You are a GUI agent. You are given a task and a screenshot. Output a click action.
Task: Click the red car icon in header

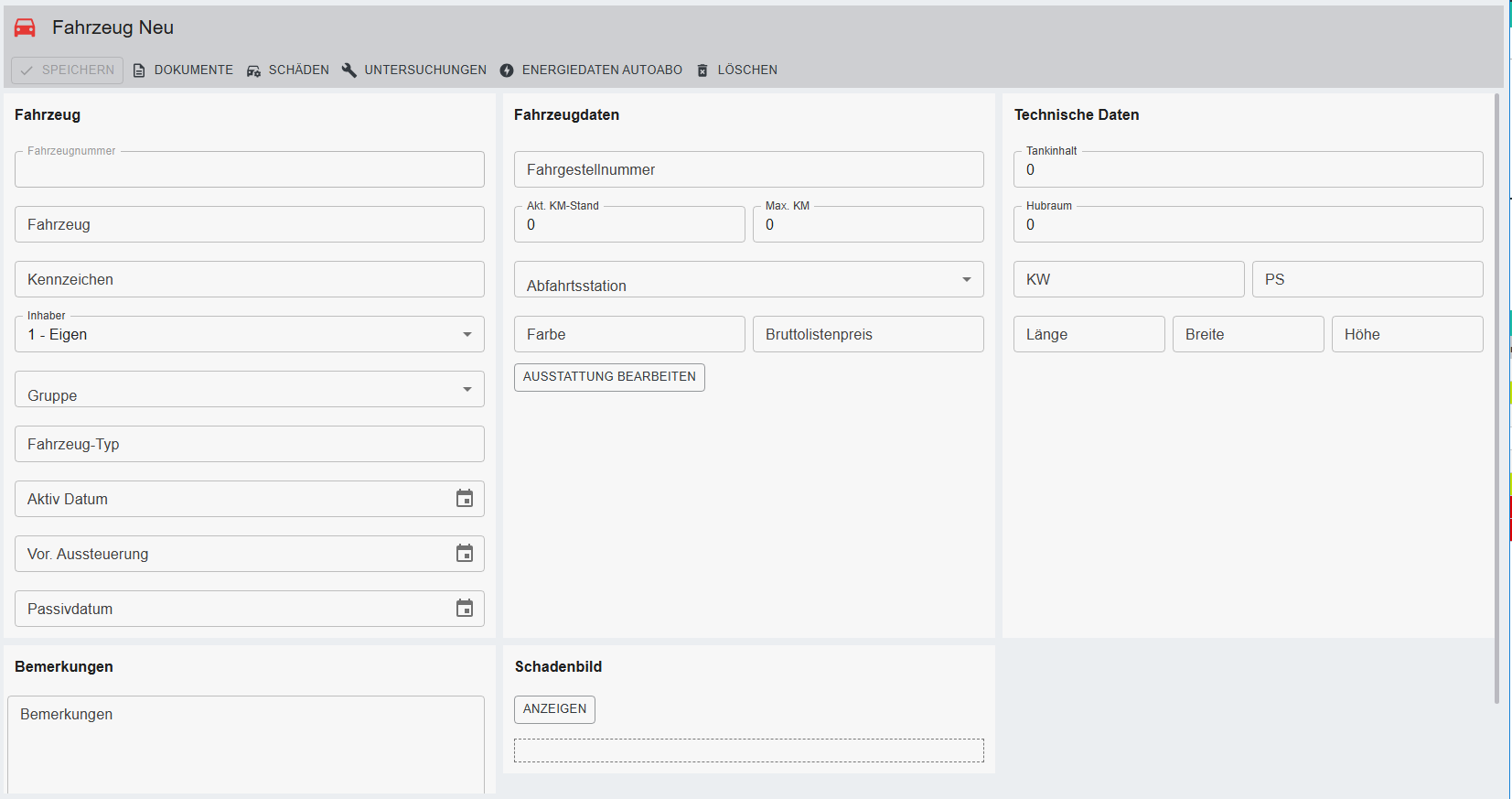pyautogui.click(x=25, y=28)
